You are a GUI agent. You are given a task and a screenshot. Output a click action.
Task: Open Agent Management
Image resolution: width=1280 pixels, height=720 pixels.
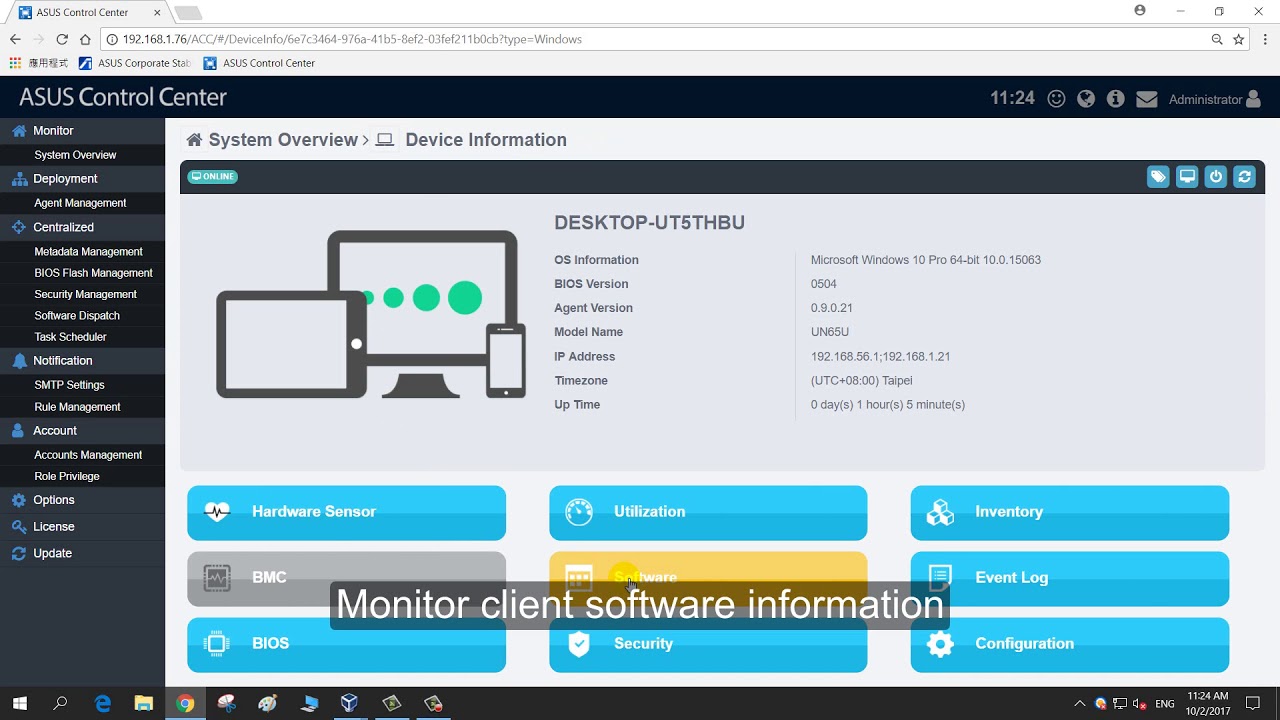tap(82, 203)
